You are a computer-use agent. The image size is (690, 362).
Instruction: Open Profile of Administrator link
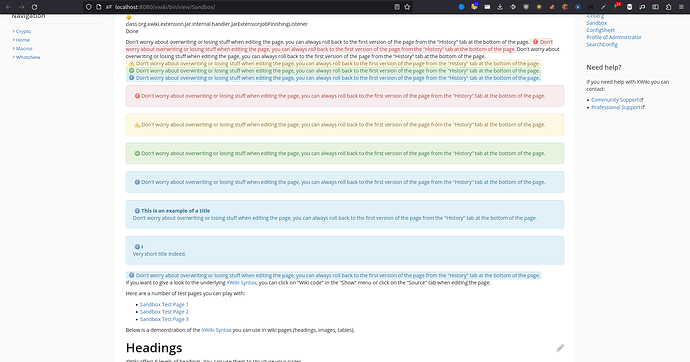point(613,37)
